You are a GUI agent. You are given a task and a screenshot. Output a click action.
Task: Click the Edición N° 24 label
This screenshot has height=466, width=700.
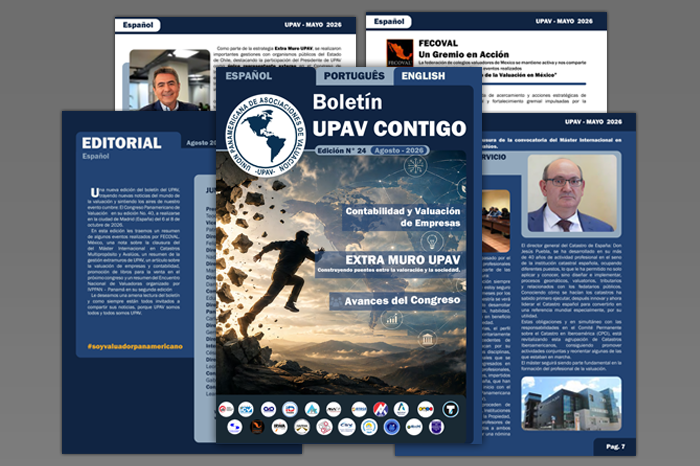(x=342, y=151)
